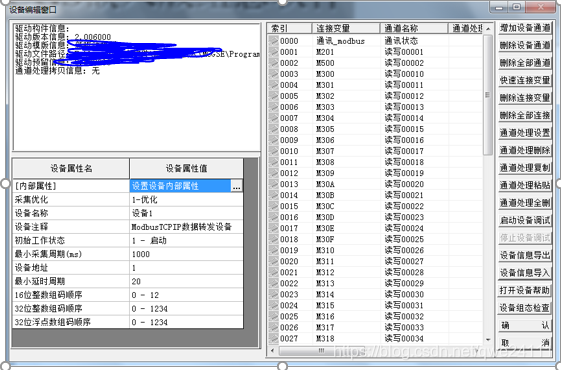Select variable M201 in row 0001

click(325, 52)
